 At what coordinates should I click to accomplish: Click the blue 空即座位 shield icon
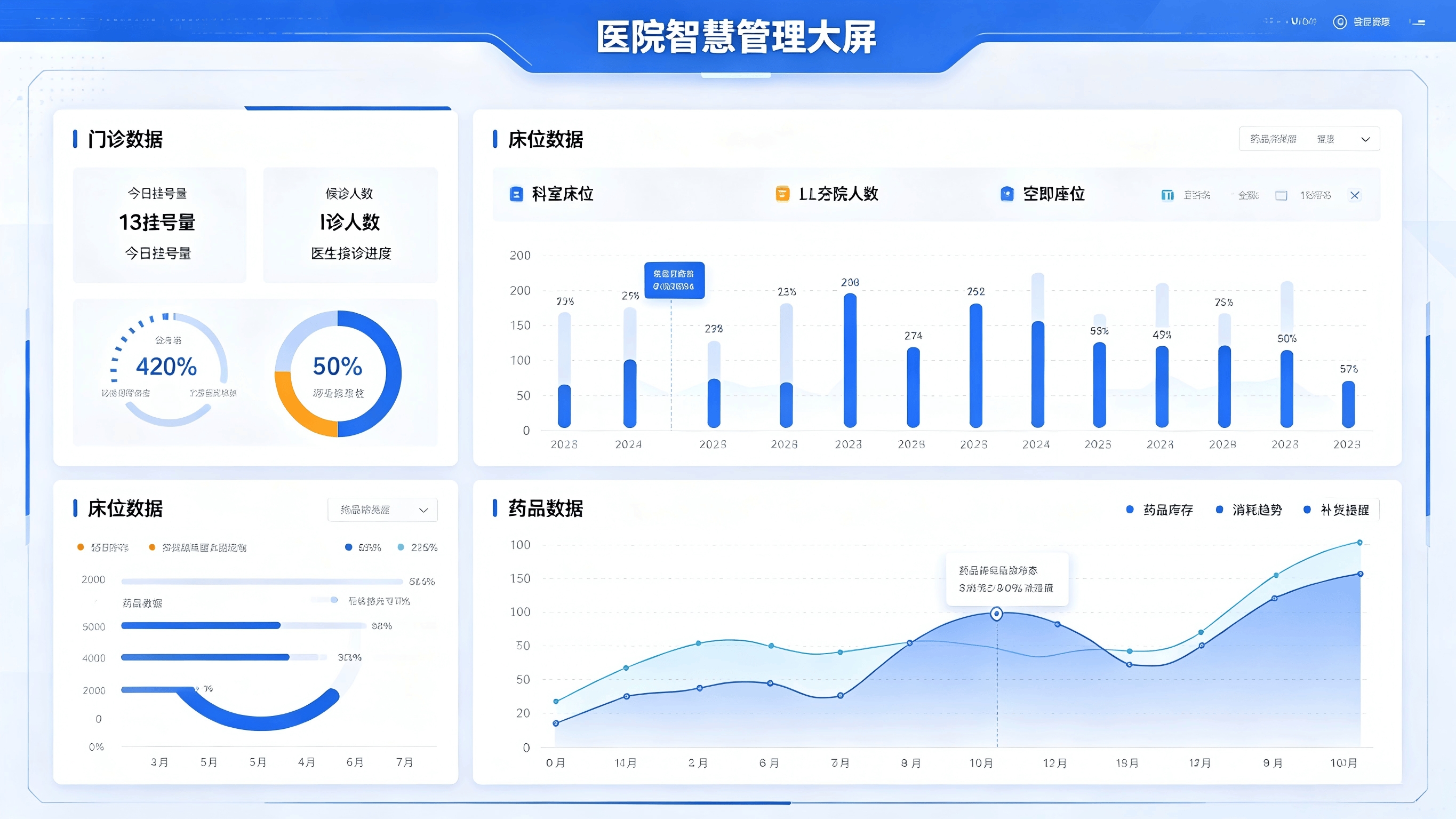point(1007,194)
